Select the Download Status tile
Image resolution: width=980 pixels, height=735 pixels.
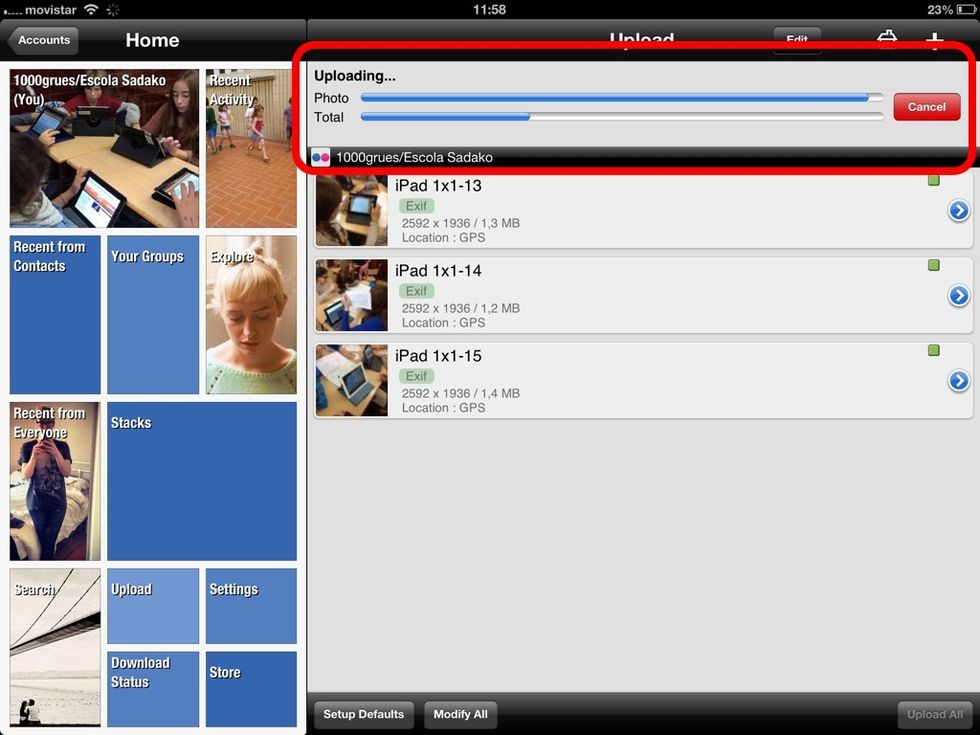click(x=153, y=689)
